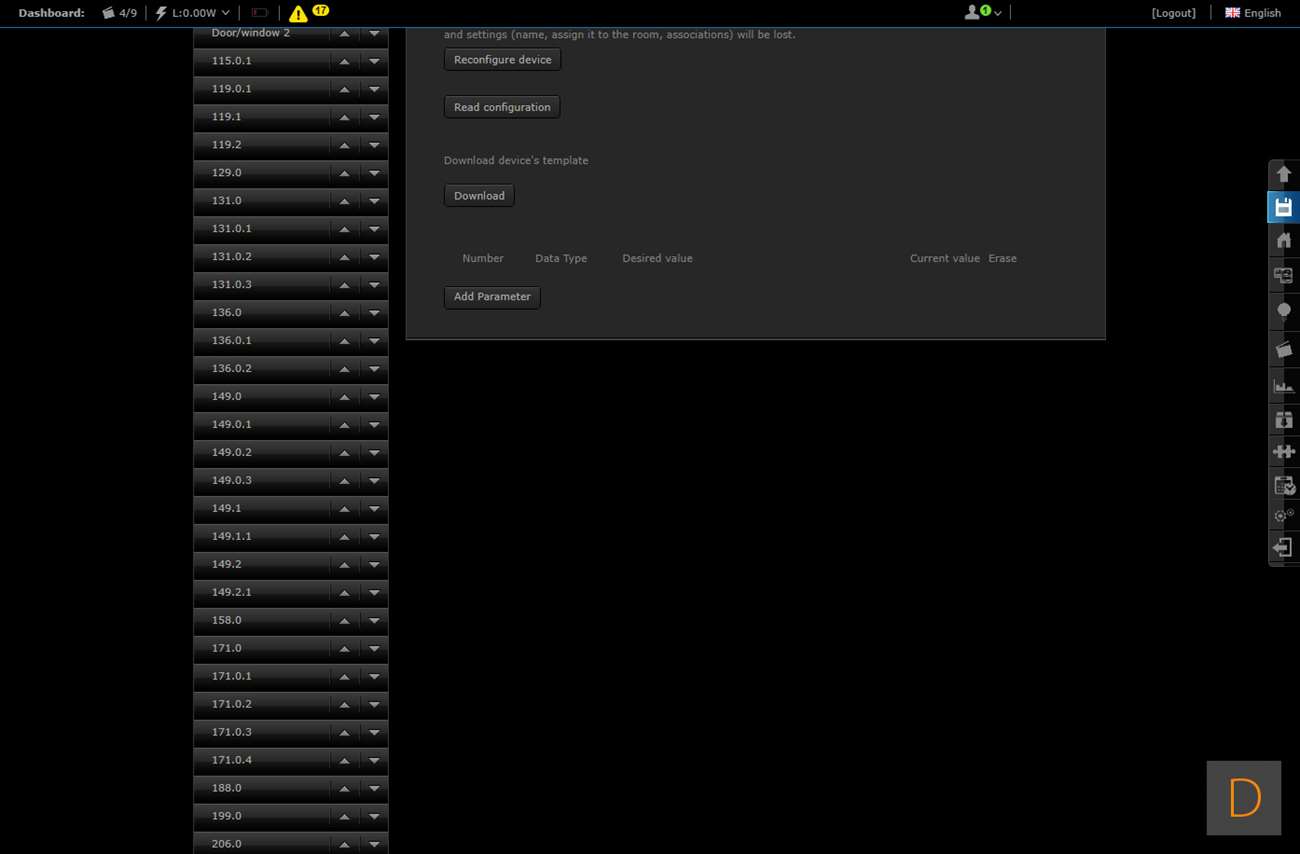The height and width of the screenshot is (854, 1300).
Task: Click the up arrow on row 149.1
Action: pos(344,509)
